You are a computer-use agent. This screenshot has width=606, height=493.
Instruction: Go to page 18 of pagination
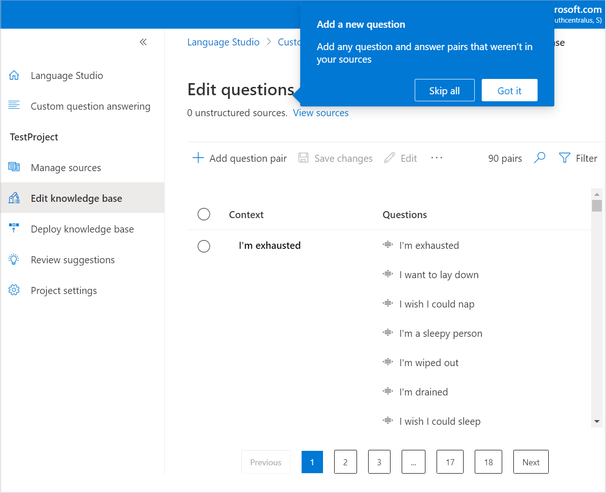489,462
